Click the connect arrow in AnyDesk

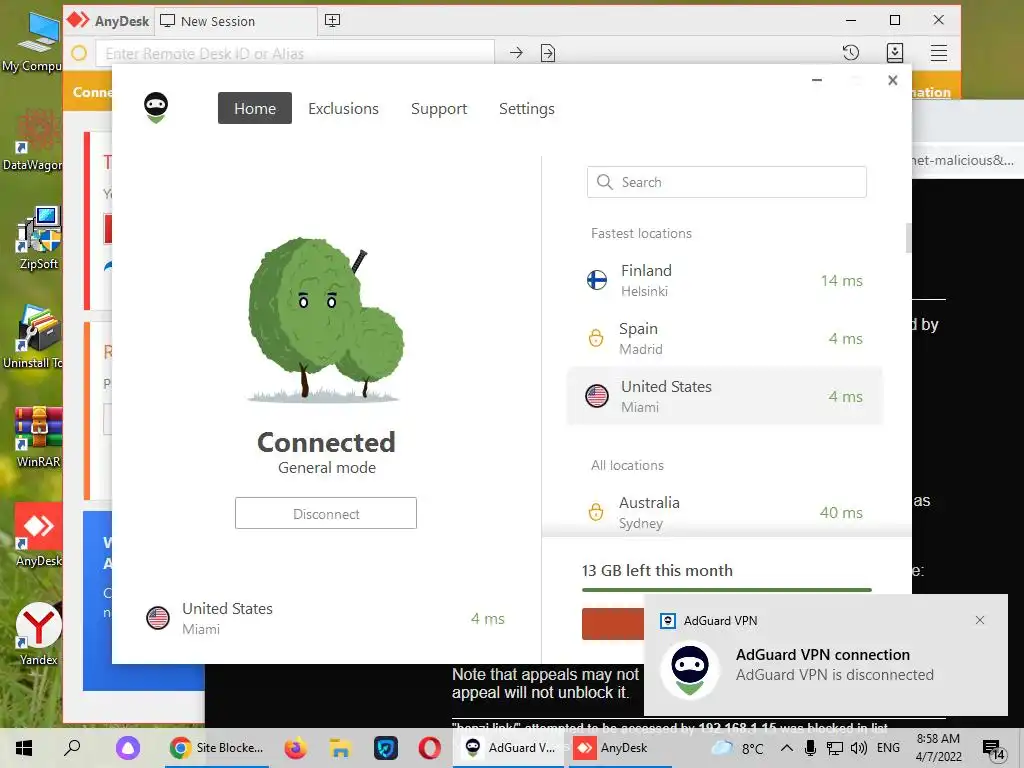click(516, 53)
